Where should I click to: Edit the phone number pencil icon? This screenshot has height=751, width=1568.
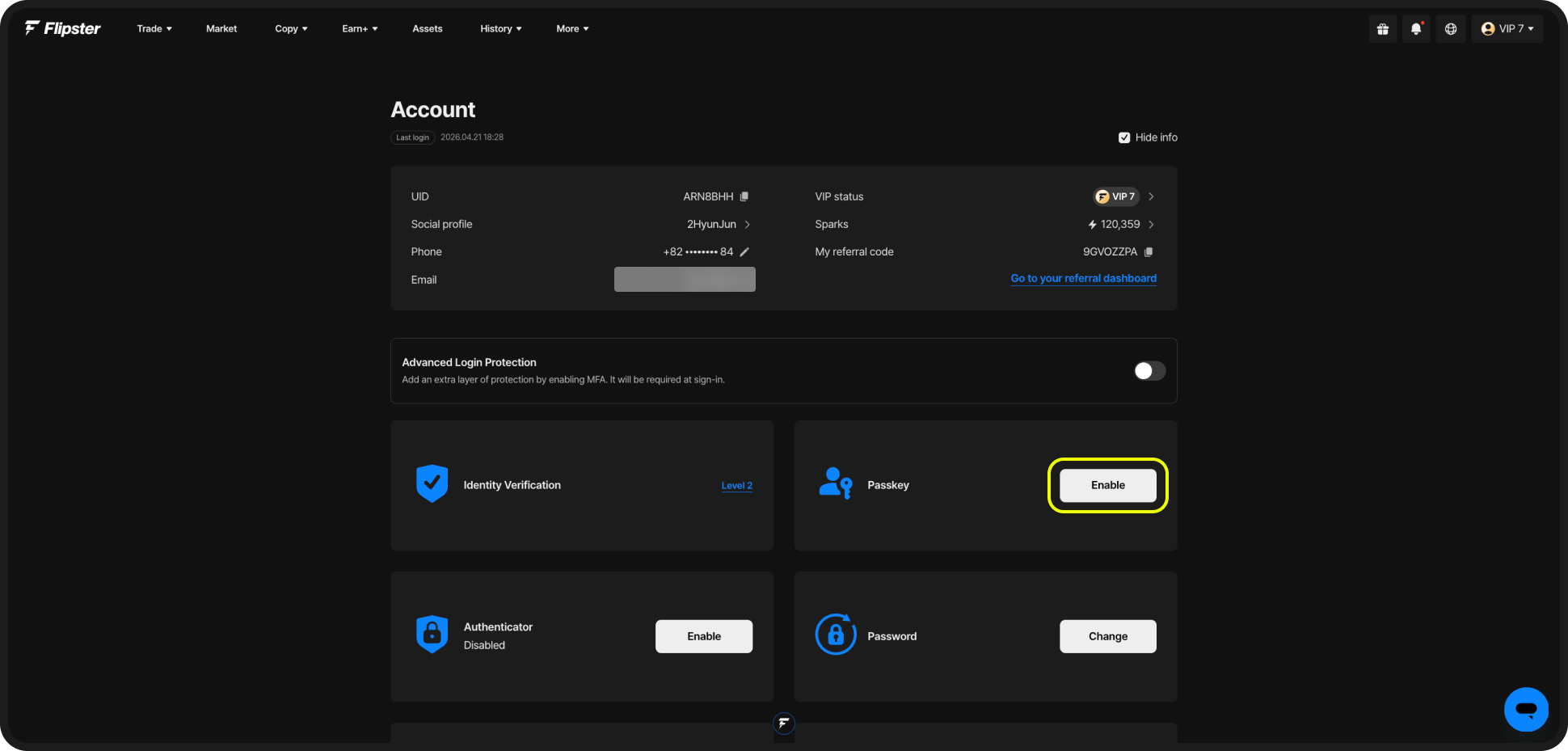coord(744,251)
